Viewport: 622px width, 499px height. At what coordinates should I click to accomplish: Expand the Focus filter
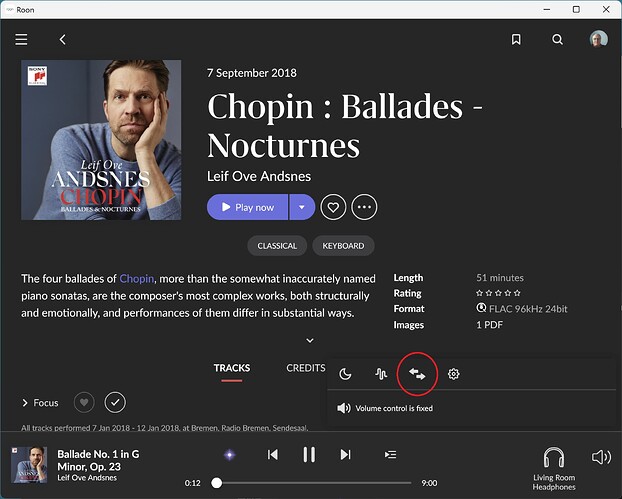pos(40,403)
